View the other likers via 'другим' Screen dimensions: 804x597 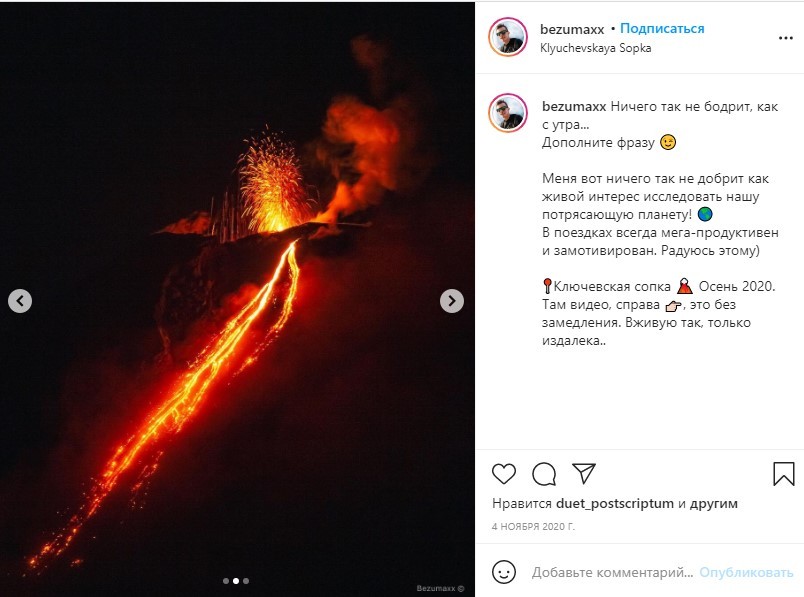click(x=713, y=504)
